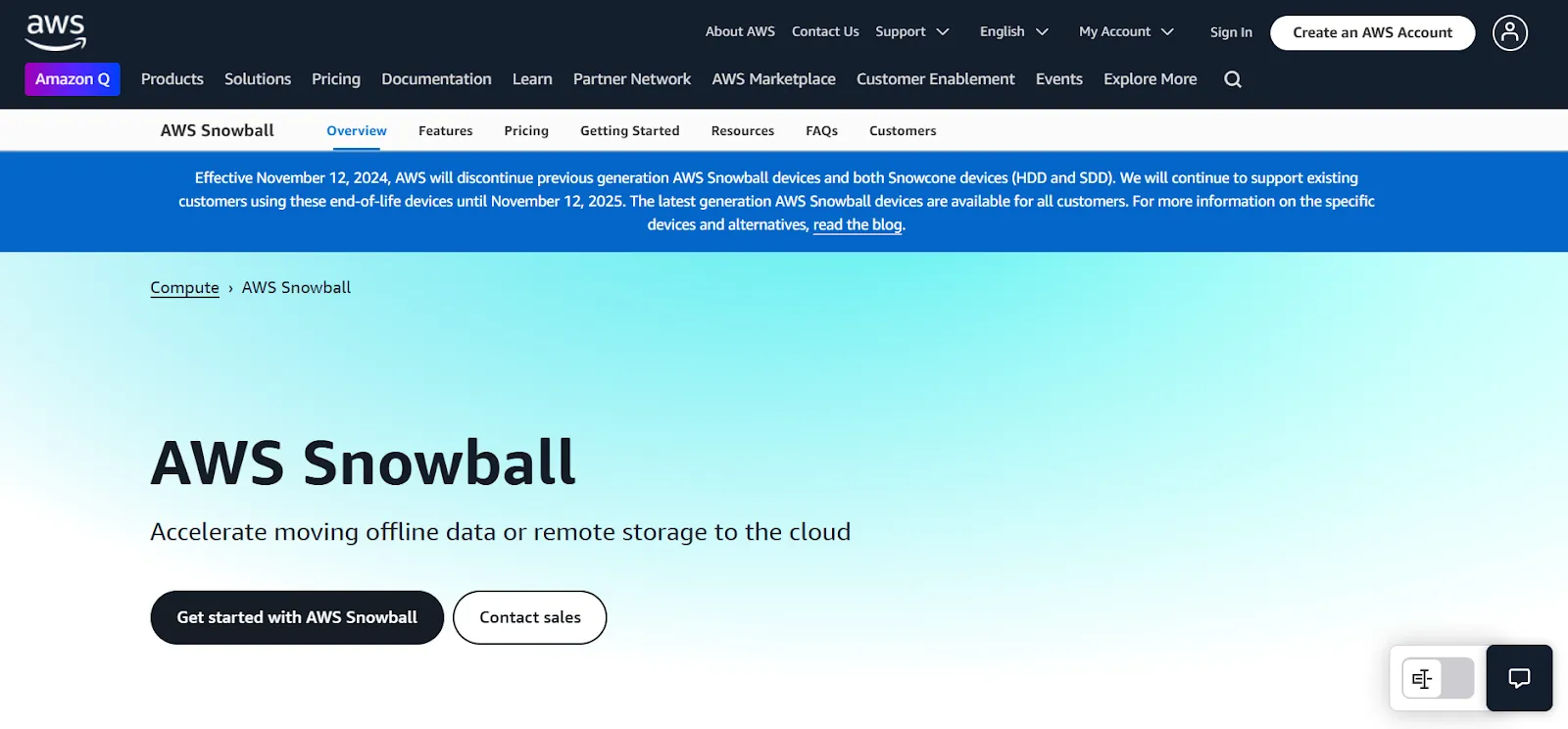Open the Customers tab
1568x729 pixels.
coord(903,130)
